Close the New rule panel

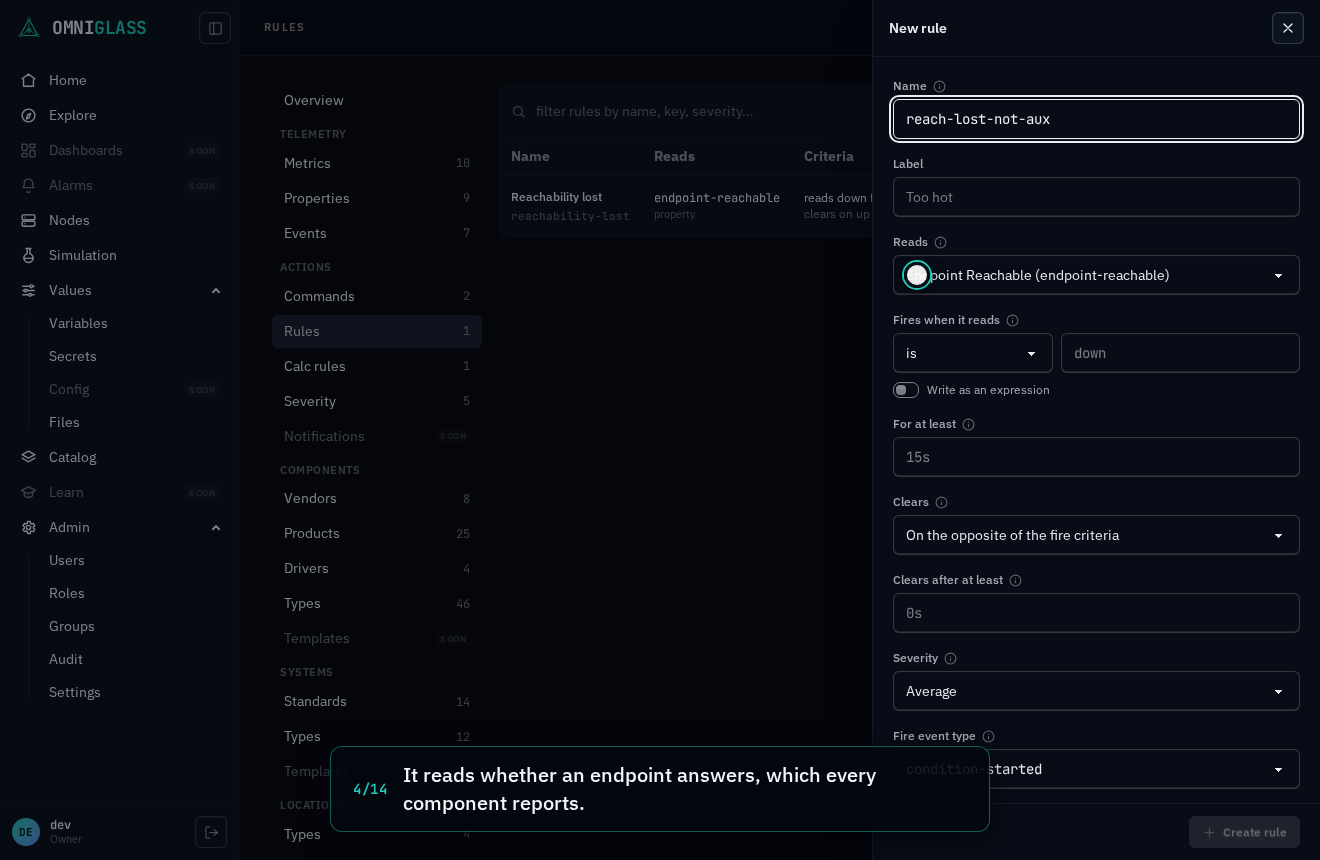[x=1288, y=28]
